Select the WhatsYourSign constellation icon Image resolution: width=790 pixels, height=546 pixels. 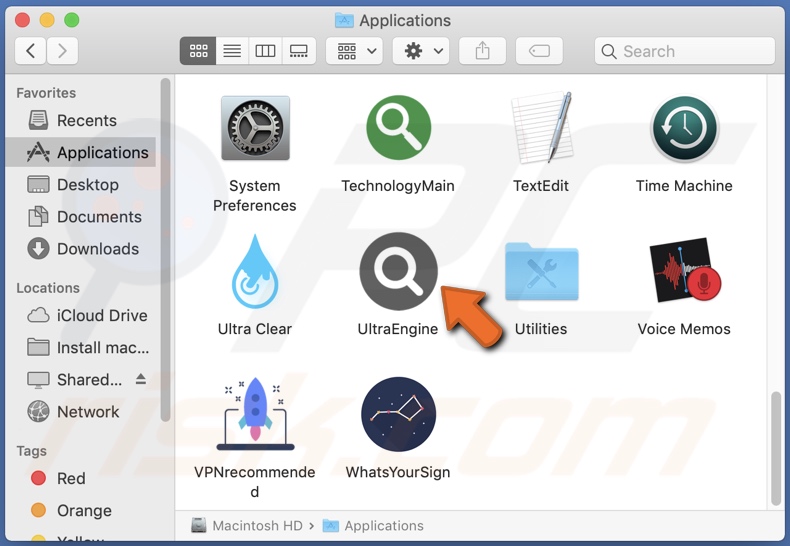coord(398,414)
